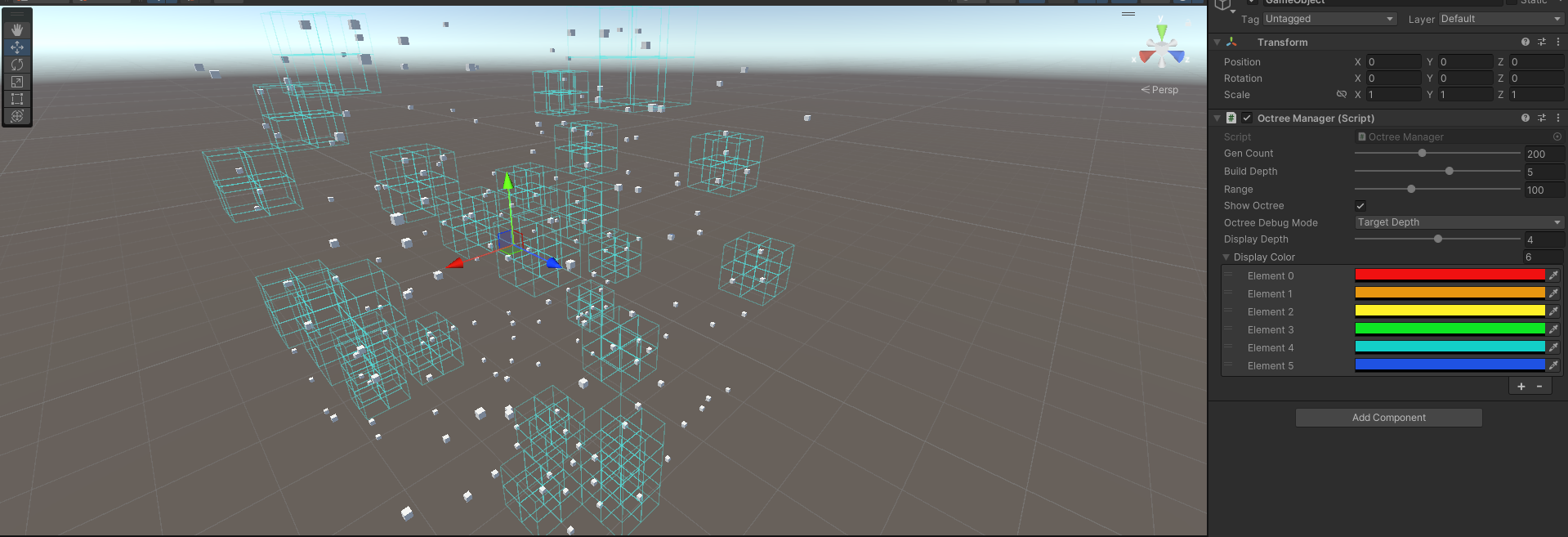Pick color with Element 5 eyedropper
This screenshot has width=1568, height=537.
click(x=1553, y=365)
